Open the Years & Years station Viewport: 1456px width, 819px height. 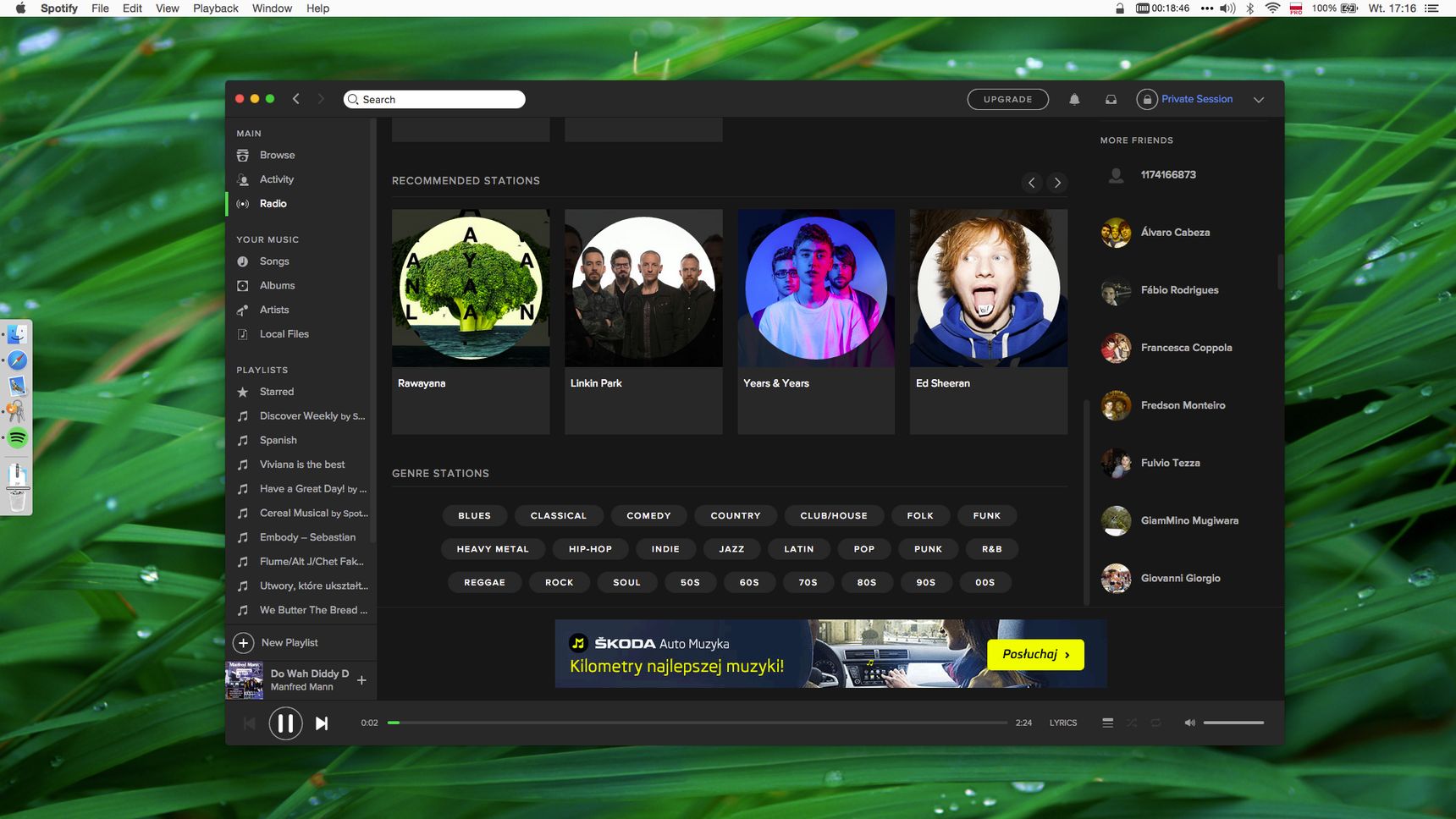(816, 288)
